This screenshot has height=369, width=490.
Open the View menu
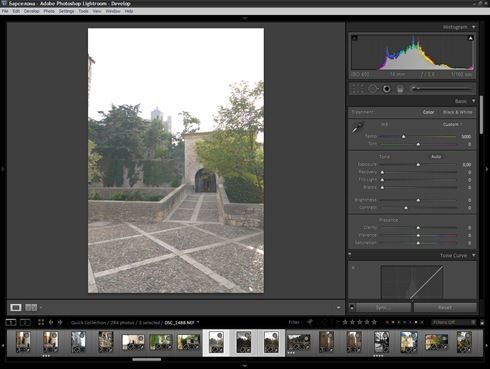coord(97,11)
